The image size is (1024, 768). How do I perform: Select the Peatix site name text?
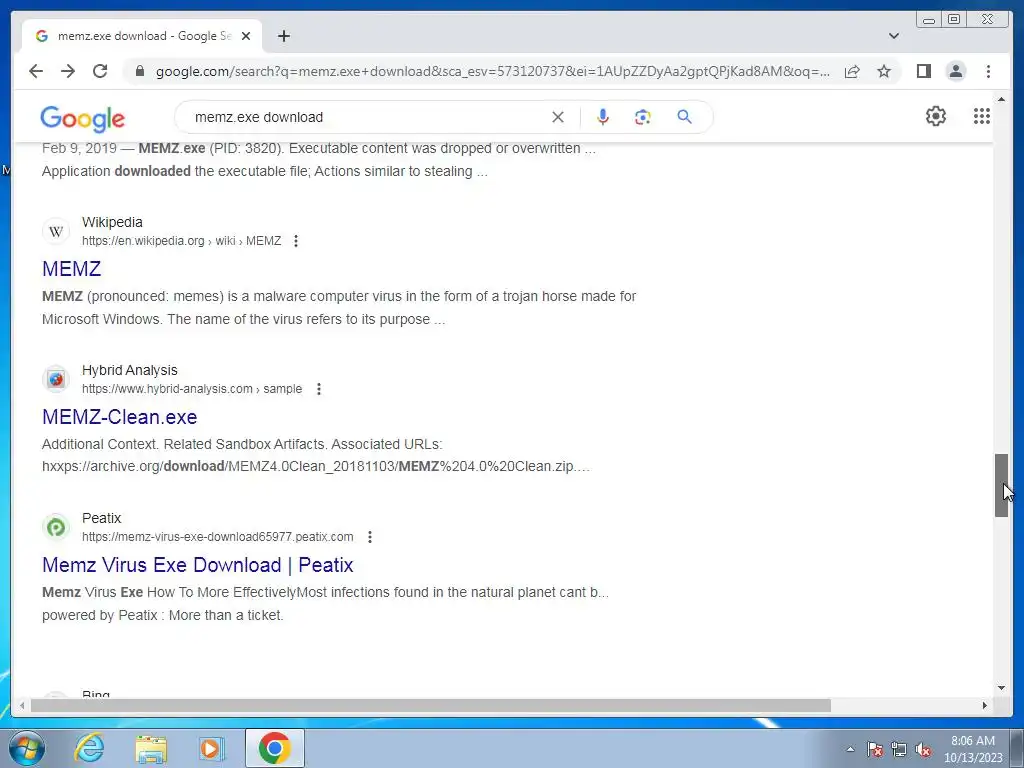tap(101, 519)
